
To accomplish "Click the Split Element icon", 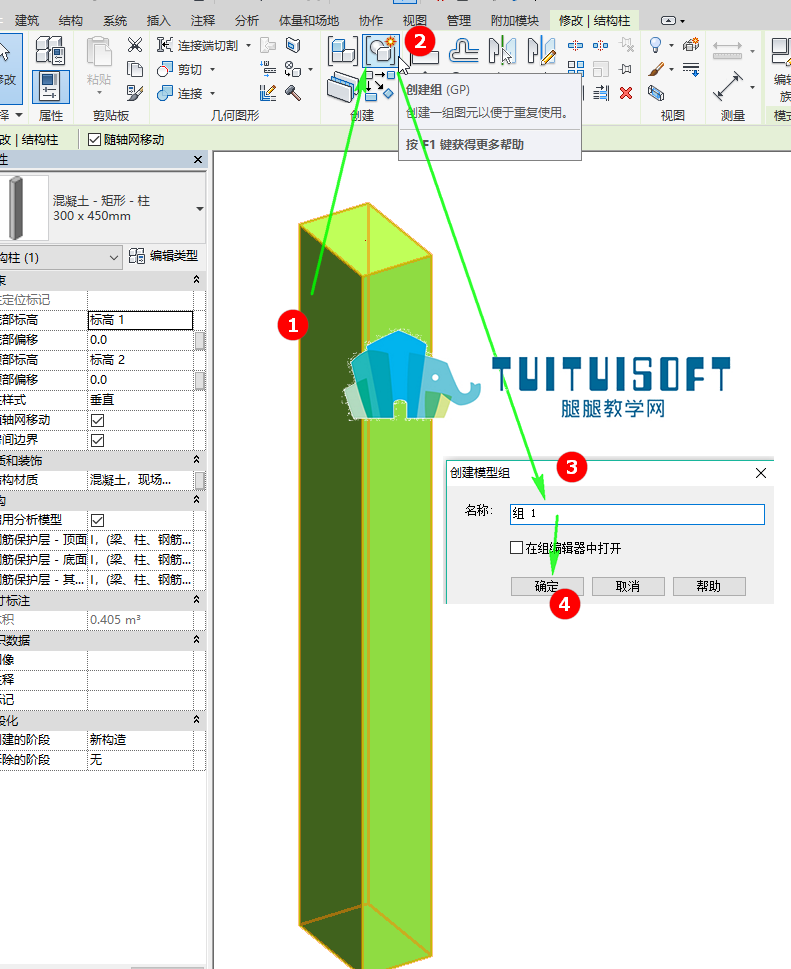I will tap(575, 45).
